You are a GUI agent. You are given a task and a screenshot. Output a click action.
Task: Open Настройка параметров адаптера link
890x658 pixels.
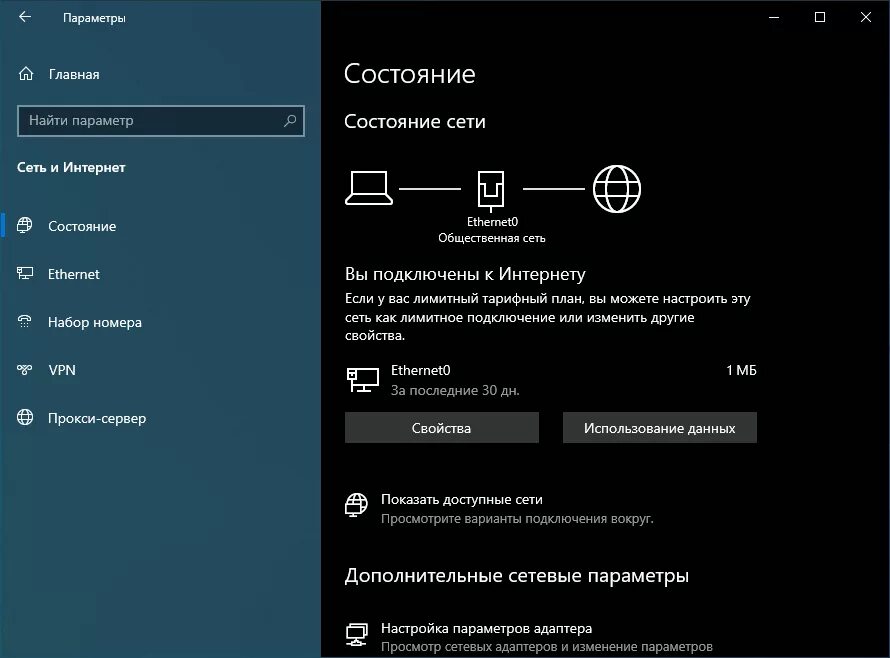(486, 628)
